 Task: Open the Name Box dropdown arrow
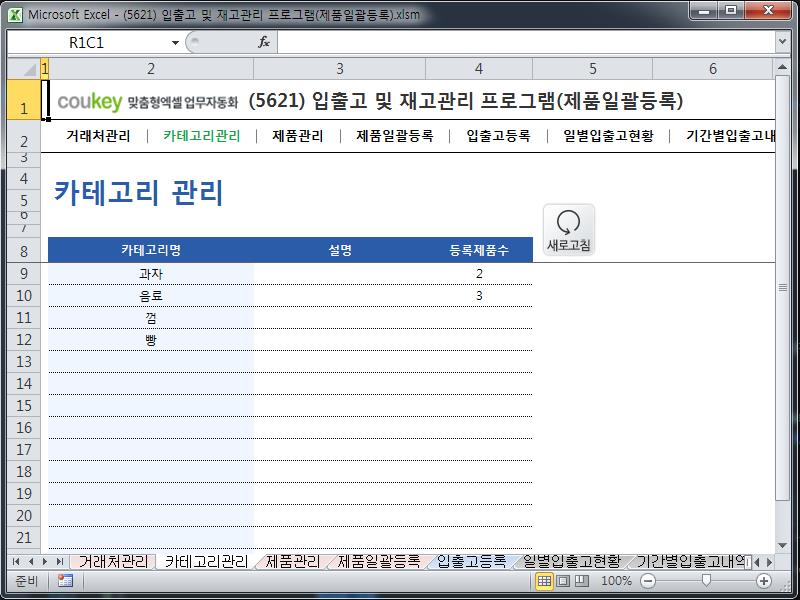click(175, 42)
